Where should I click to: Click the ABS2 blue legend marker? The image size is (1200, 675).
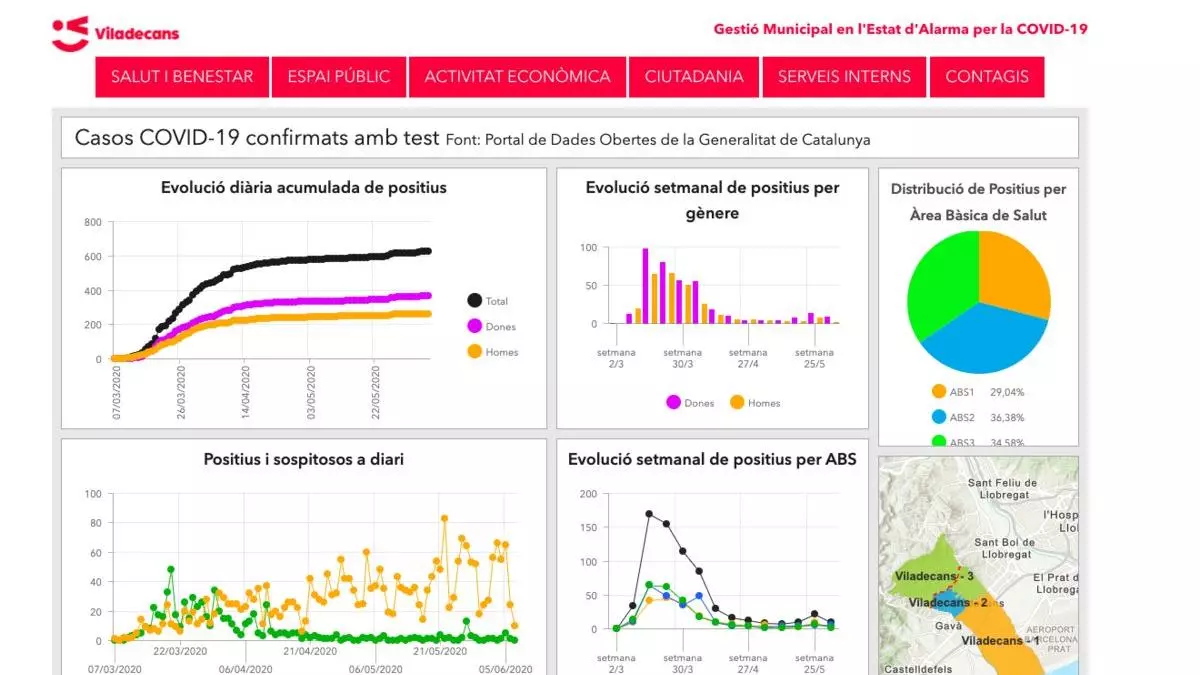pyautogui.click(x=938, y=417)
